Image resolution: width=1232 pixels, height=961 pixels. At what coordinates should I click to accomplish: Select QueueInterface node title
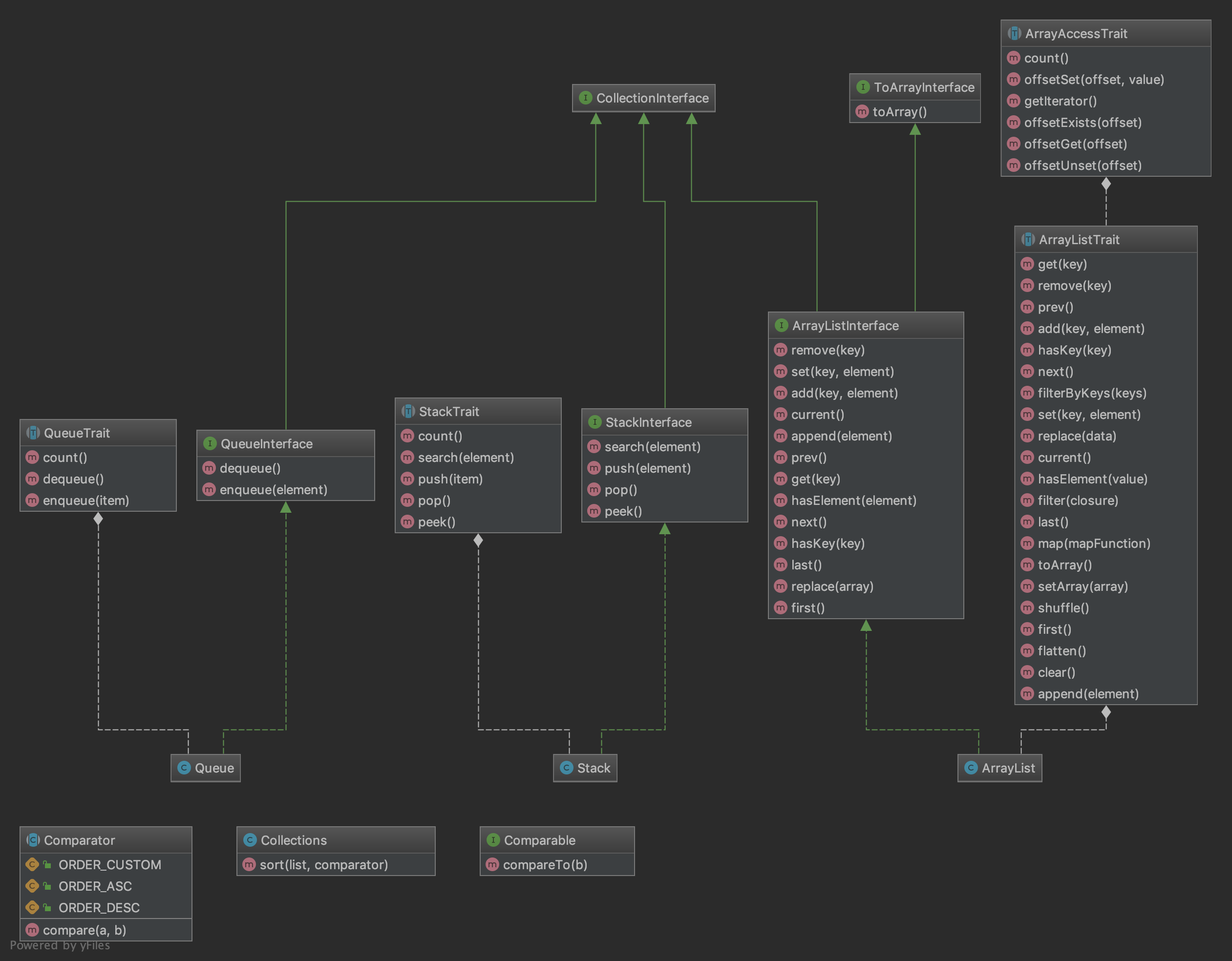tap(266, 444)
